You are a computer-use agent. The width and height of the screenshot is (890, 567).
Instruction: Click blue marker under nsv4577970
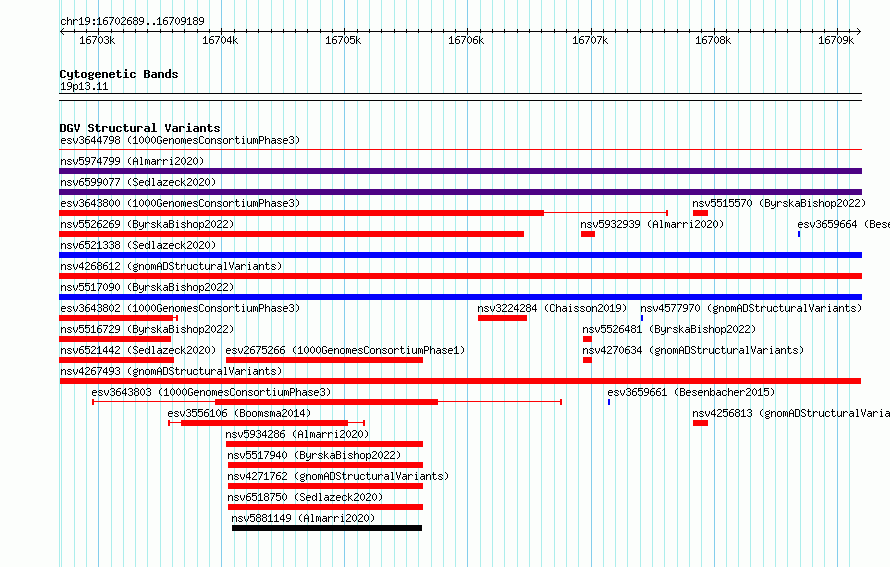pos(642,318)
